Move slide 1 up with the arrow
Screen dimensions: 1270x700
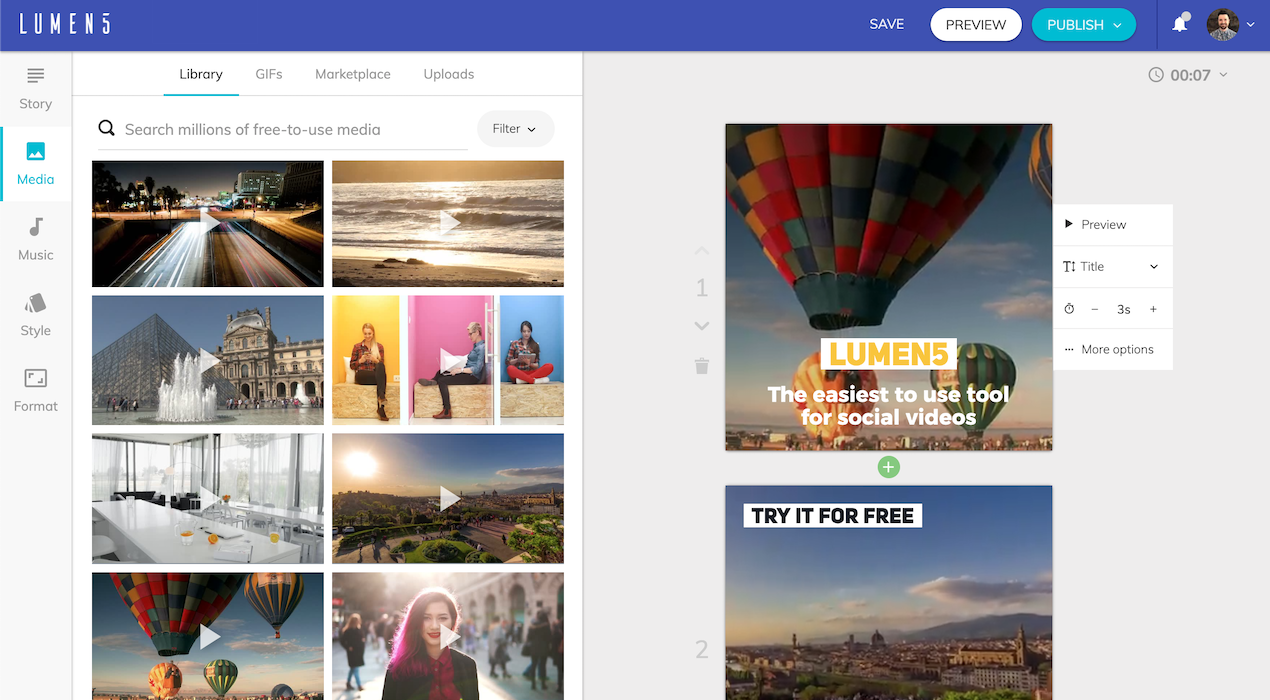click(x=701, y=251)
